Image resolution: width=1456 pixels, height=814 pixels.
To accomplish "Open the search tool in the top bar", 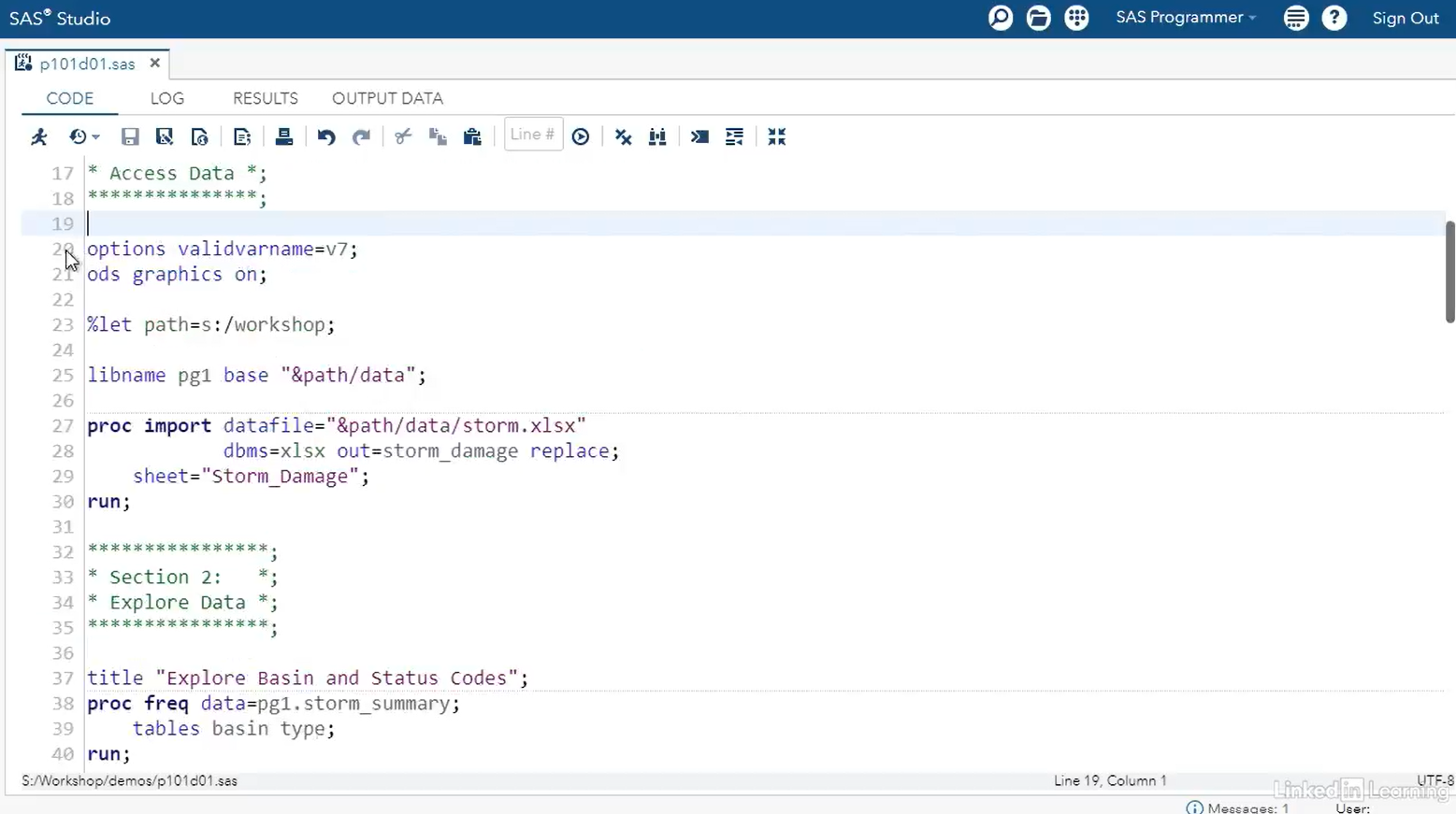I will [1000, 18].
